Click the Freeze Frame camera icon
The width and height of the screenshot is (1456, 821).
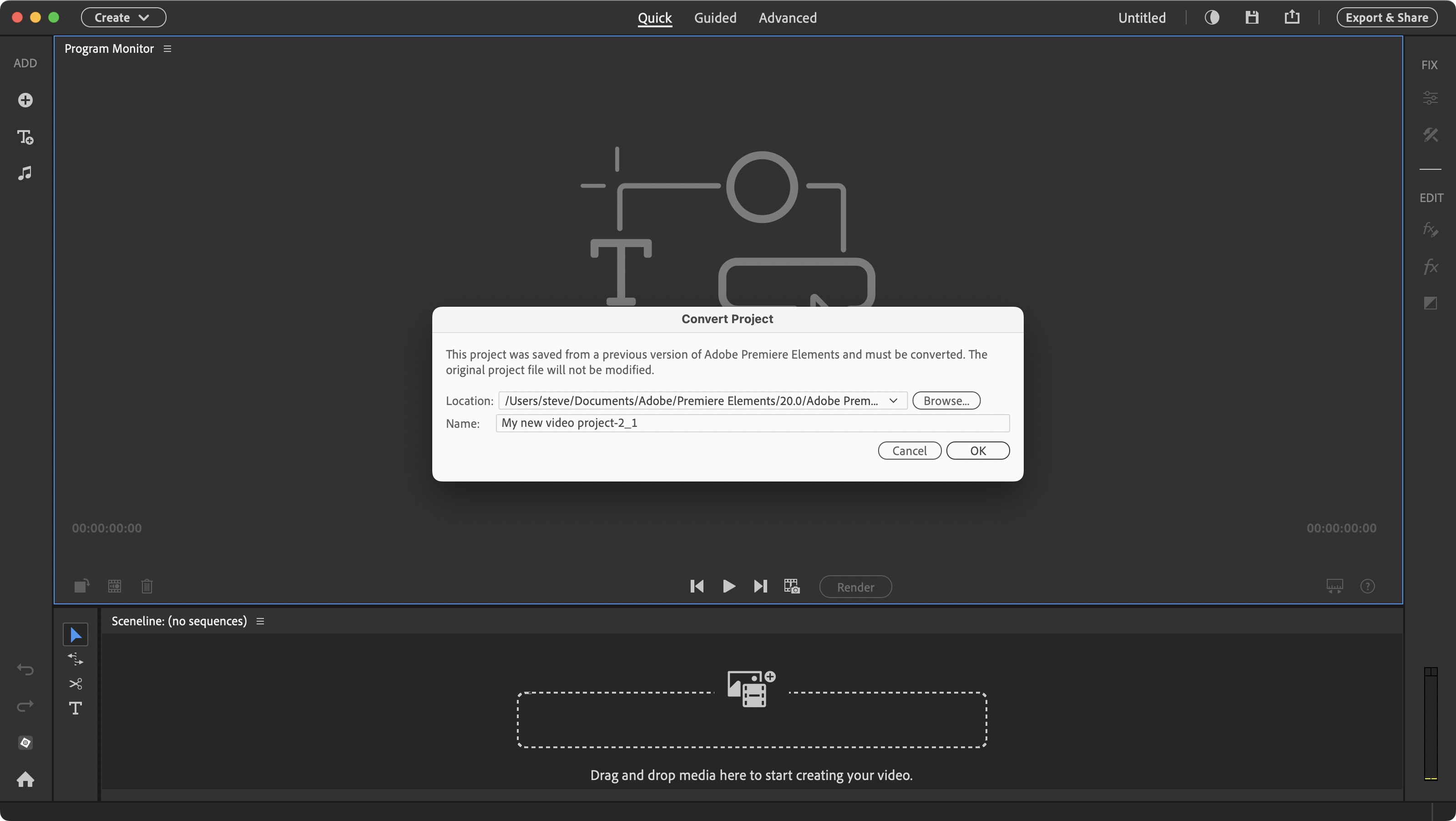click(792, 586)
